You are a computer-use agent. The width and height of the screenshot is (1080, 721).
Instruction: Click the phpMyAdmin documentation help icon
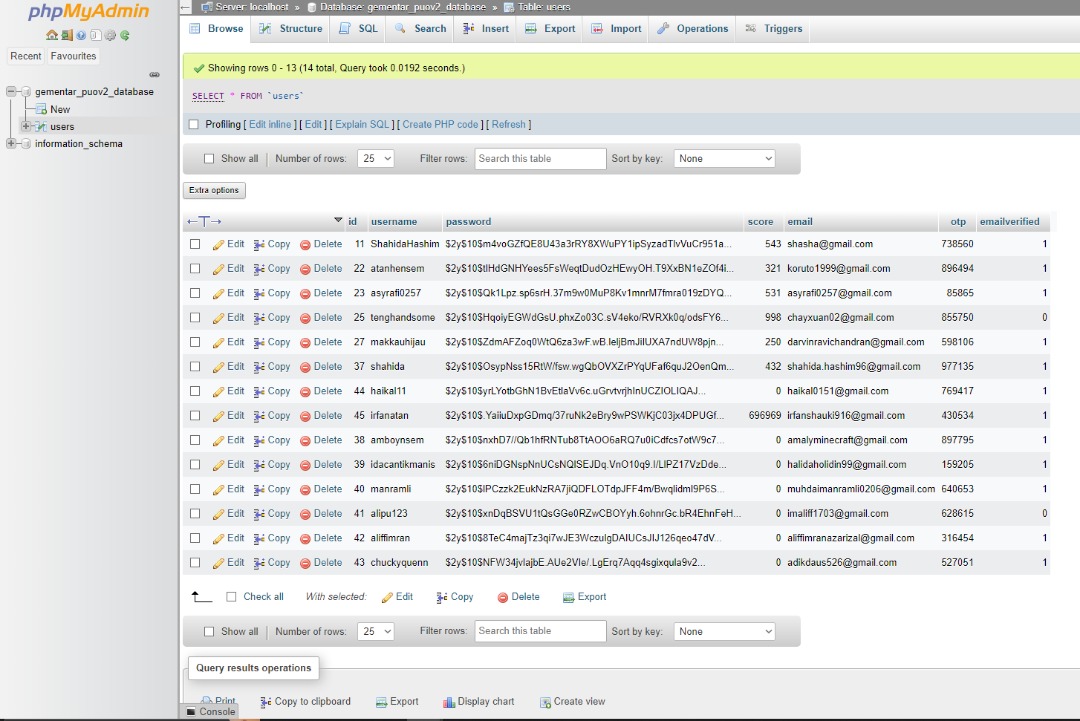pyautogui.click(x=81, y=35)
